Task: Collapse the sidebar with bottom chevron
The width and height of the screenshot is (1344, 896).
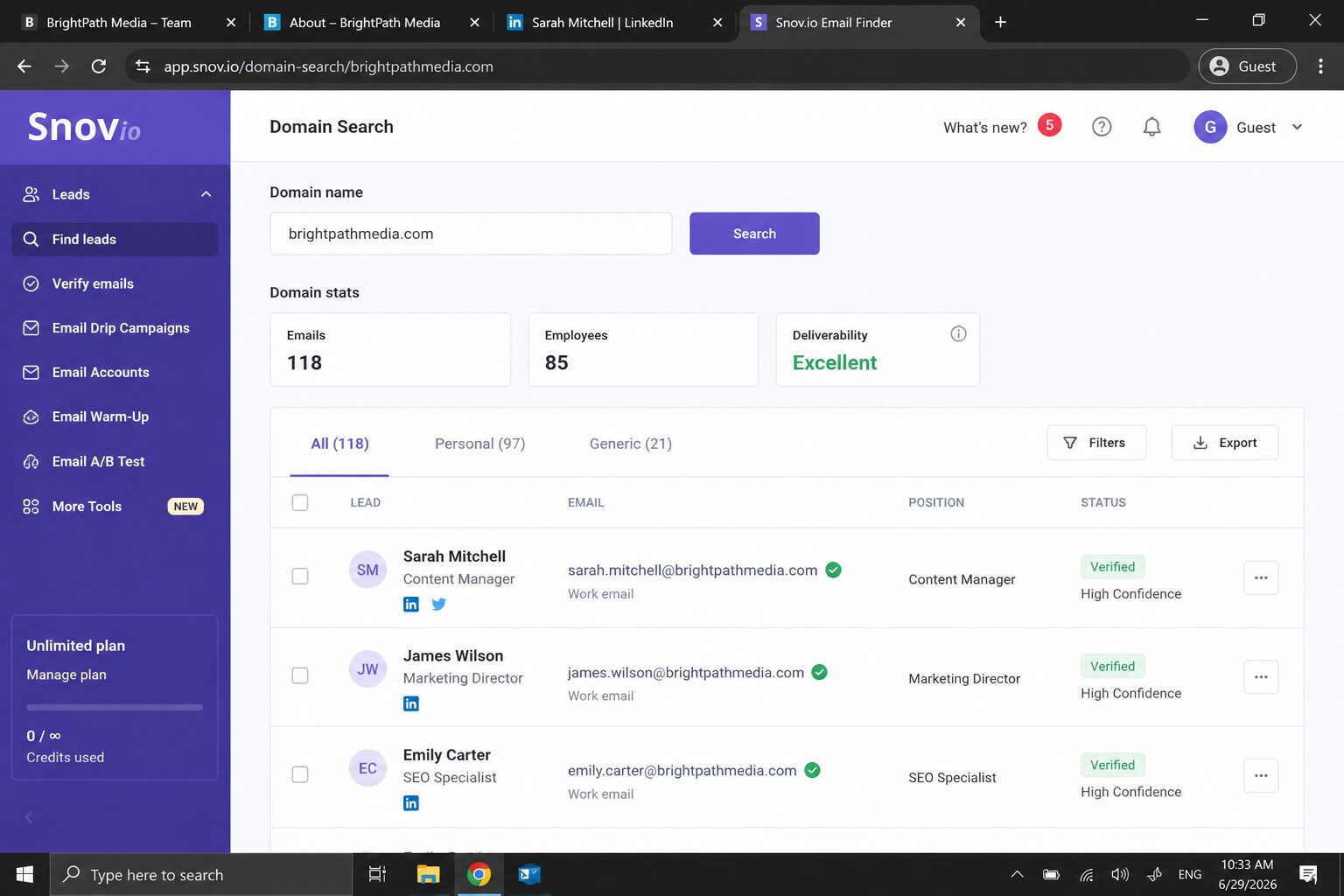Action: [x=29, y=816]
